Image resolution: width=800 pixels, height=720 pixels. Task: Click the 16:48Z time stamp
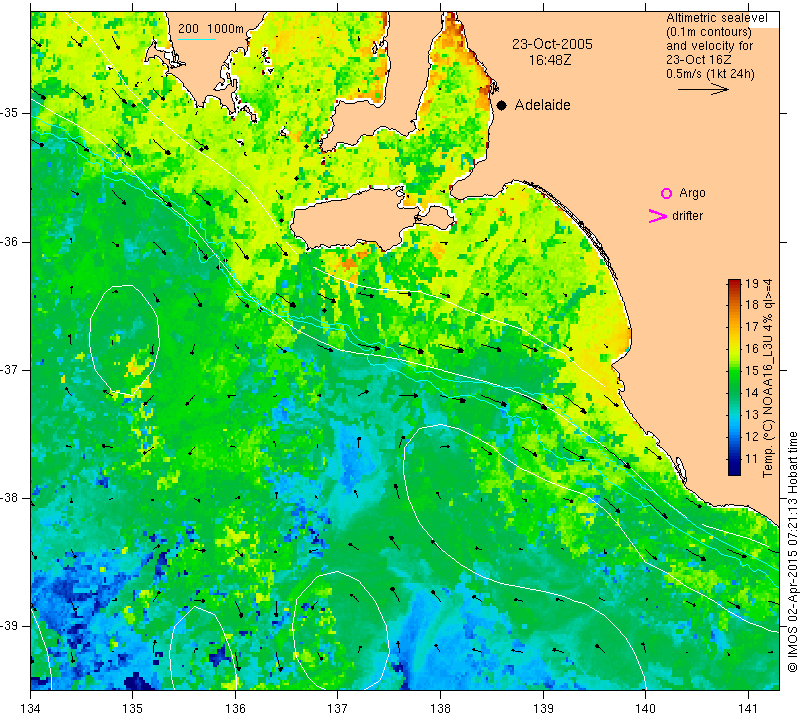550,61
